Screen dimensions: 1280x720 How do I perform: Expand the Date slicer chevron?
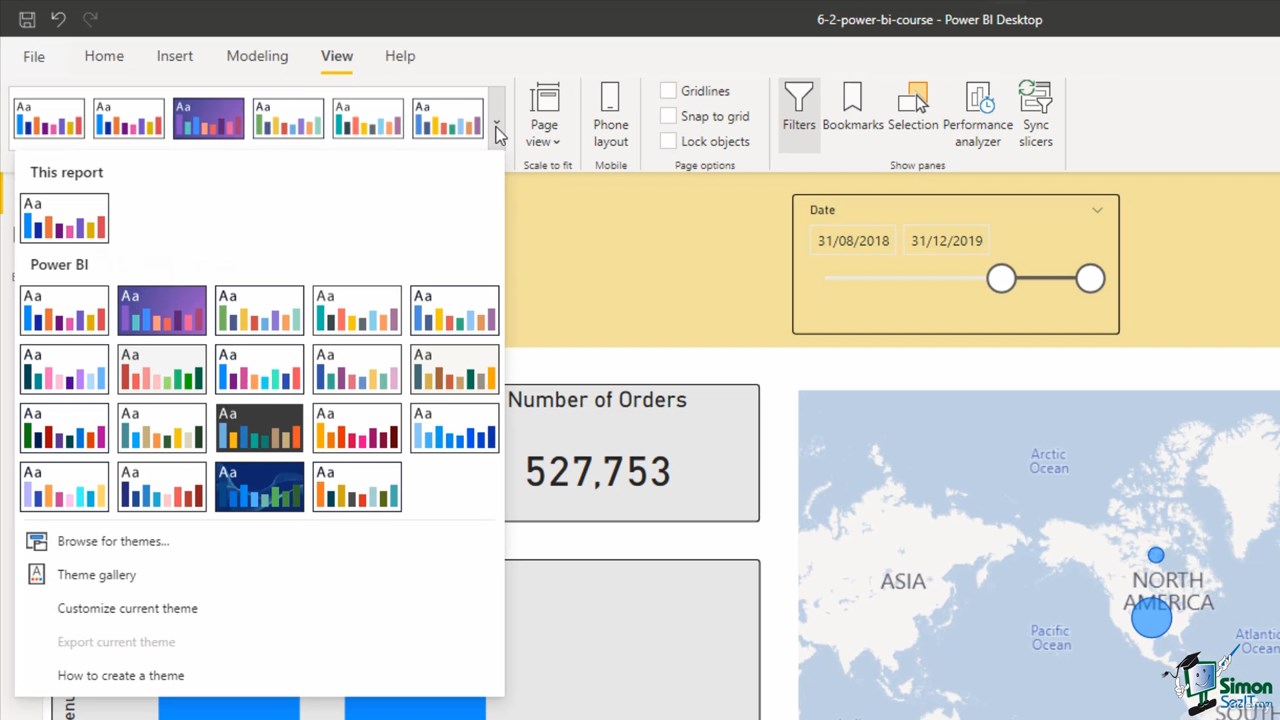click(x=1097, y=210)
